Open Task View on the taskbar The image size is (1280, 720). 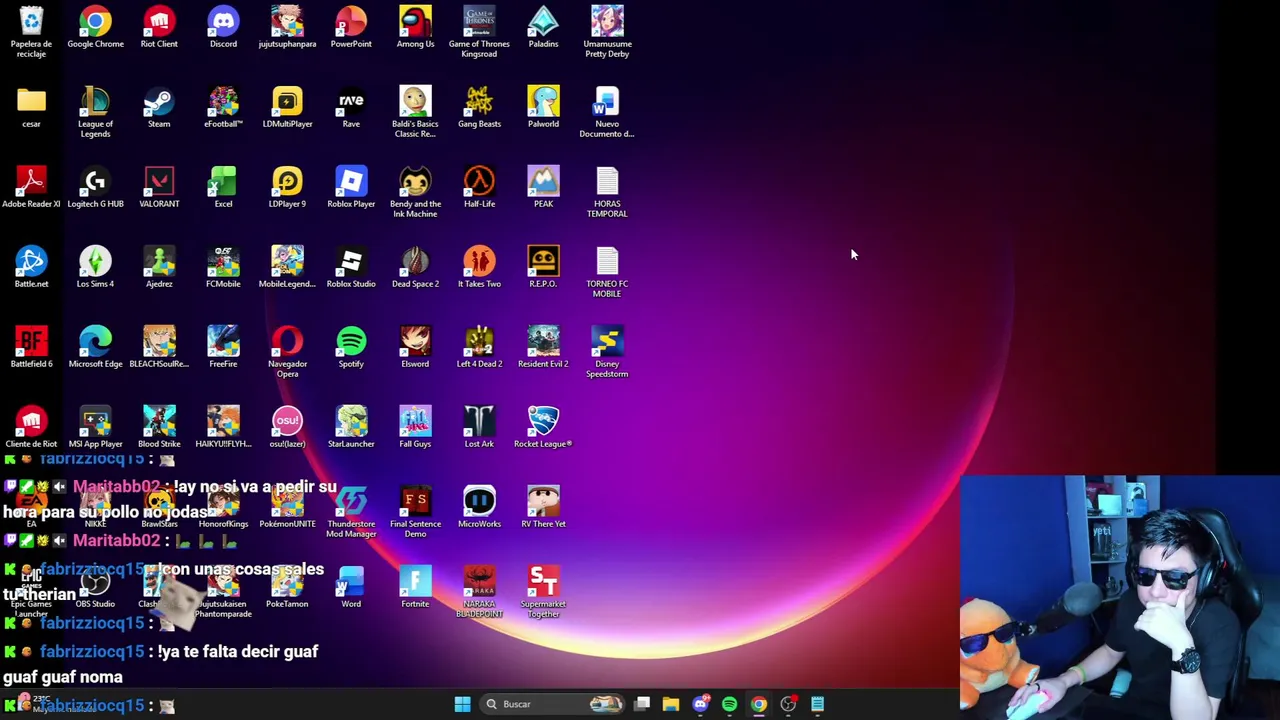[x=642, y=704]
